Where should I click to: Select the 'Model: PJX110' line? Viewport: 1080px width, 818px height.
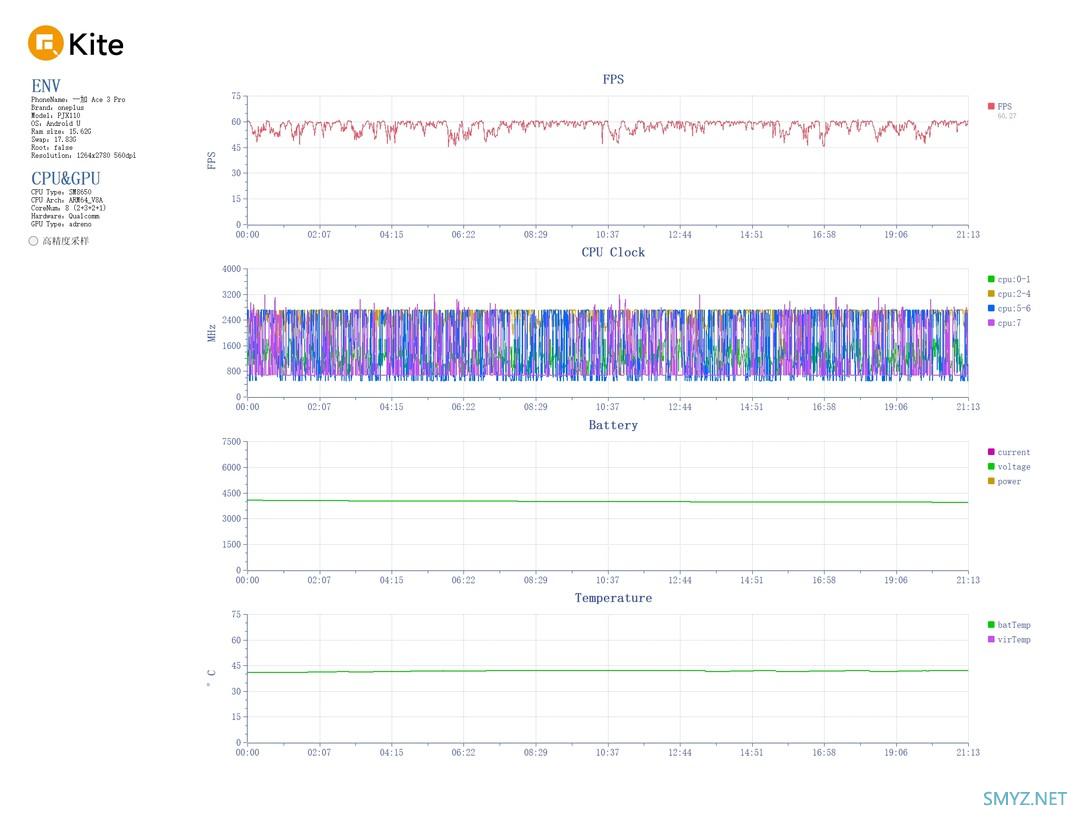click(x=55, y=116)
